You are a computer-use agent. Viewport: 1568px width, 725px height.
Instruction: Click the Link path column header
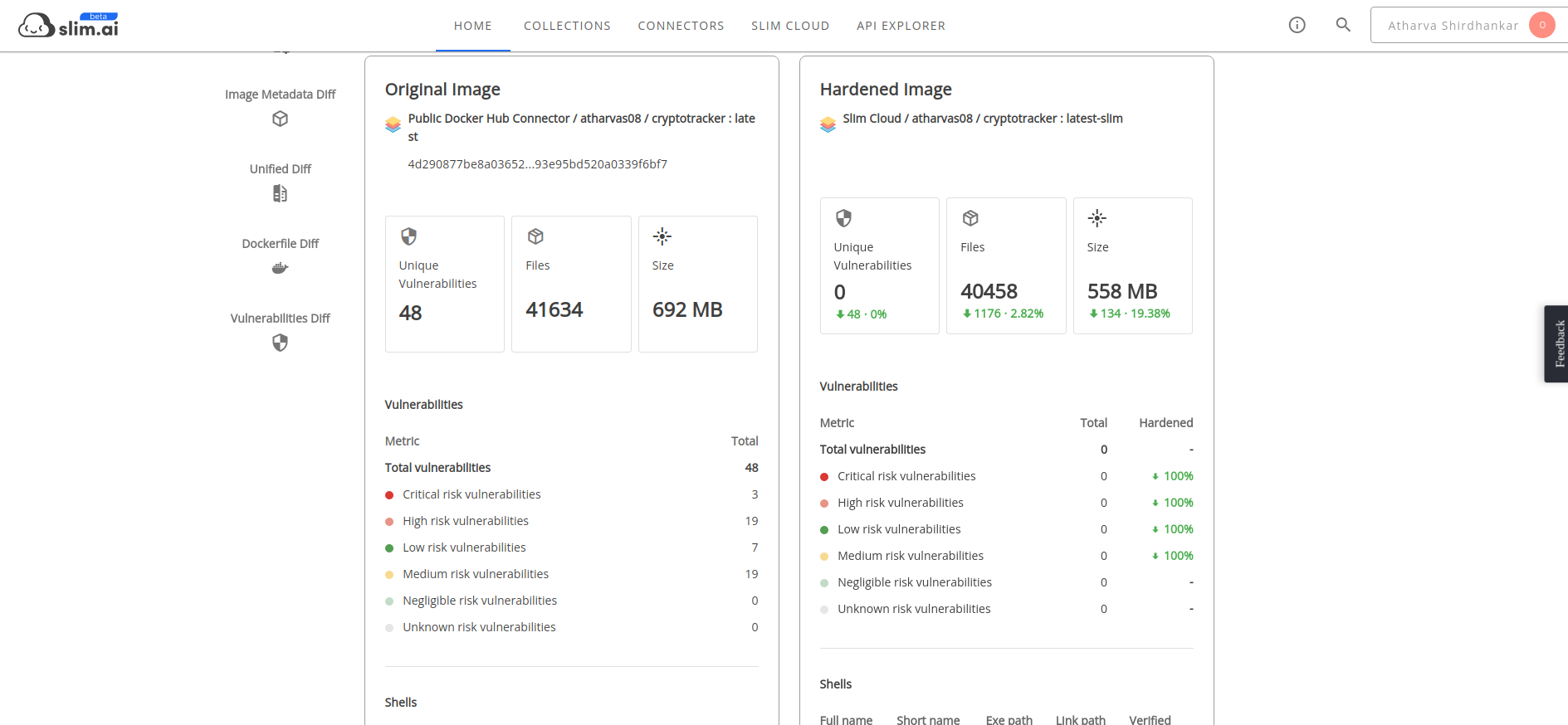[x=1081, y=720]
